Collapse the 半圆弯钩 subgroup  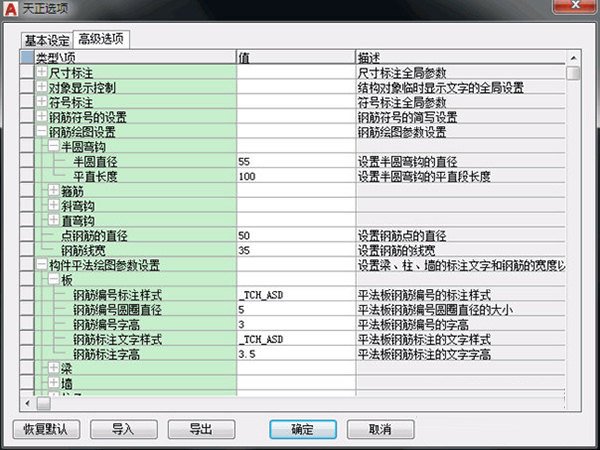pyautogui.click(x=53, y=146)
